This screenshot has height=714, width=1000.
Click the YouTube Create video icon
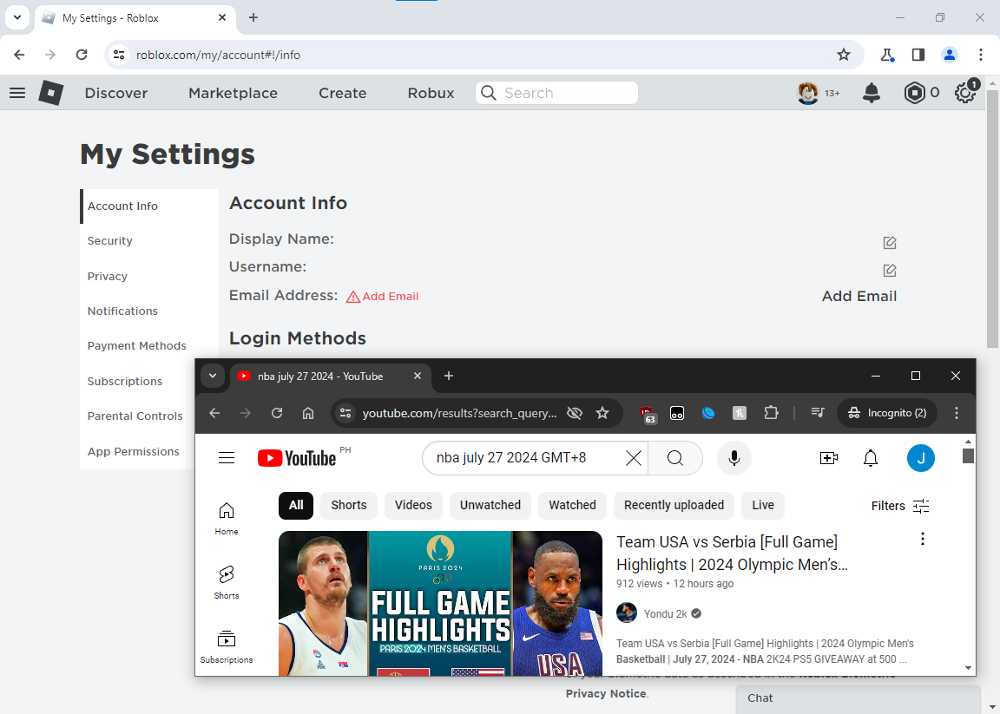[828, 458]
